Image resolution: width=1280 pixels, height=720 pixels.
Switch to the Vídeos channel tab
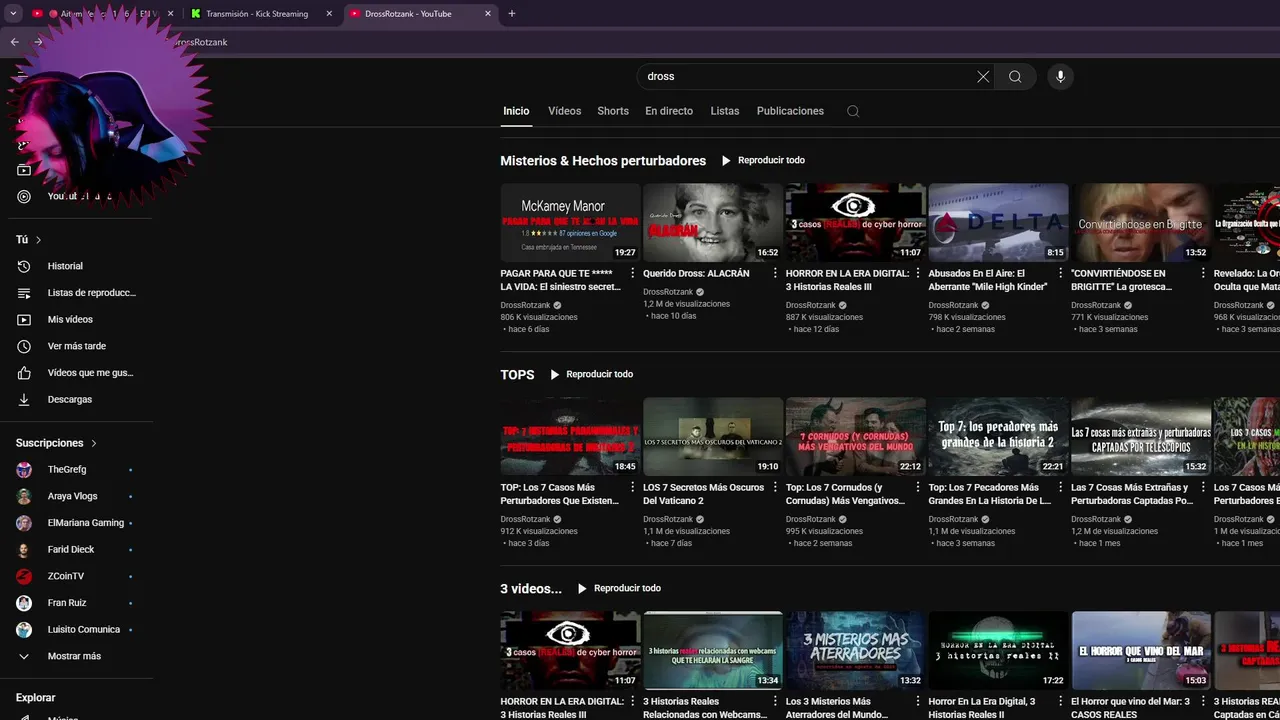[x=564, y=111]
